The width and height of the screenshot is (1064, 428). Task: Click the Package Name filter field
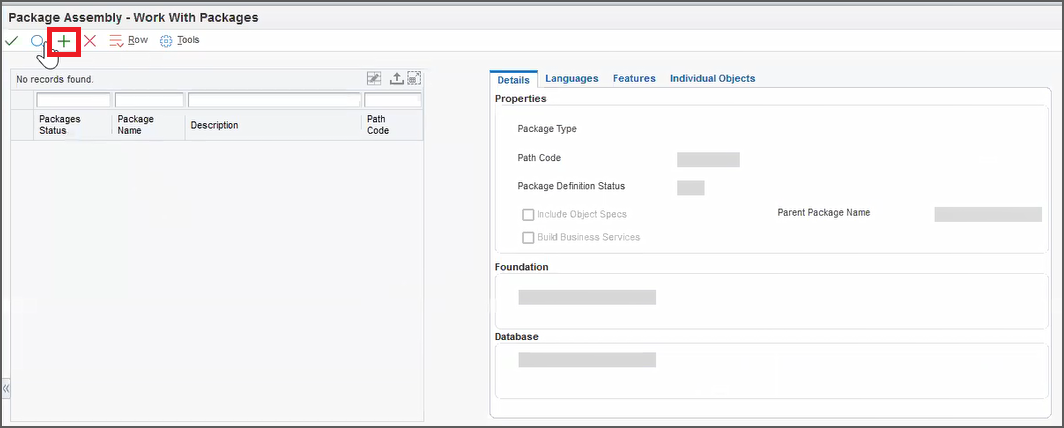click(x=150, y=100)
